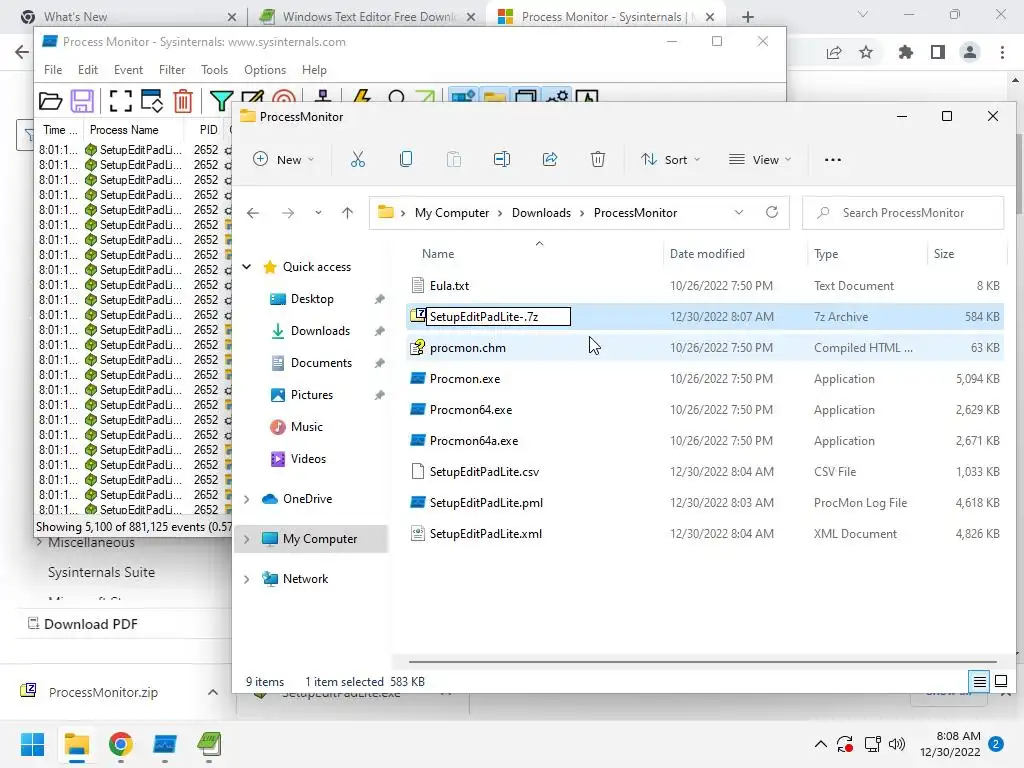
Task: Open Edit menu in Process Monitor
Action: (x=88, y=70)
